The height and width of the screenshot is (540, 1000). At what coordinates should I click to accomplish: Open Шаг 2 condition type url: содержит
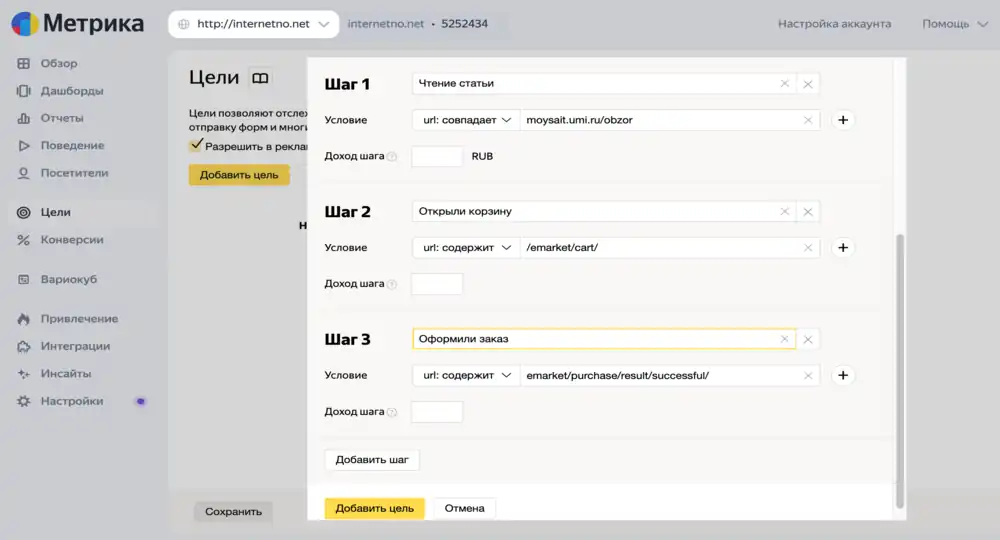(466, 247)
